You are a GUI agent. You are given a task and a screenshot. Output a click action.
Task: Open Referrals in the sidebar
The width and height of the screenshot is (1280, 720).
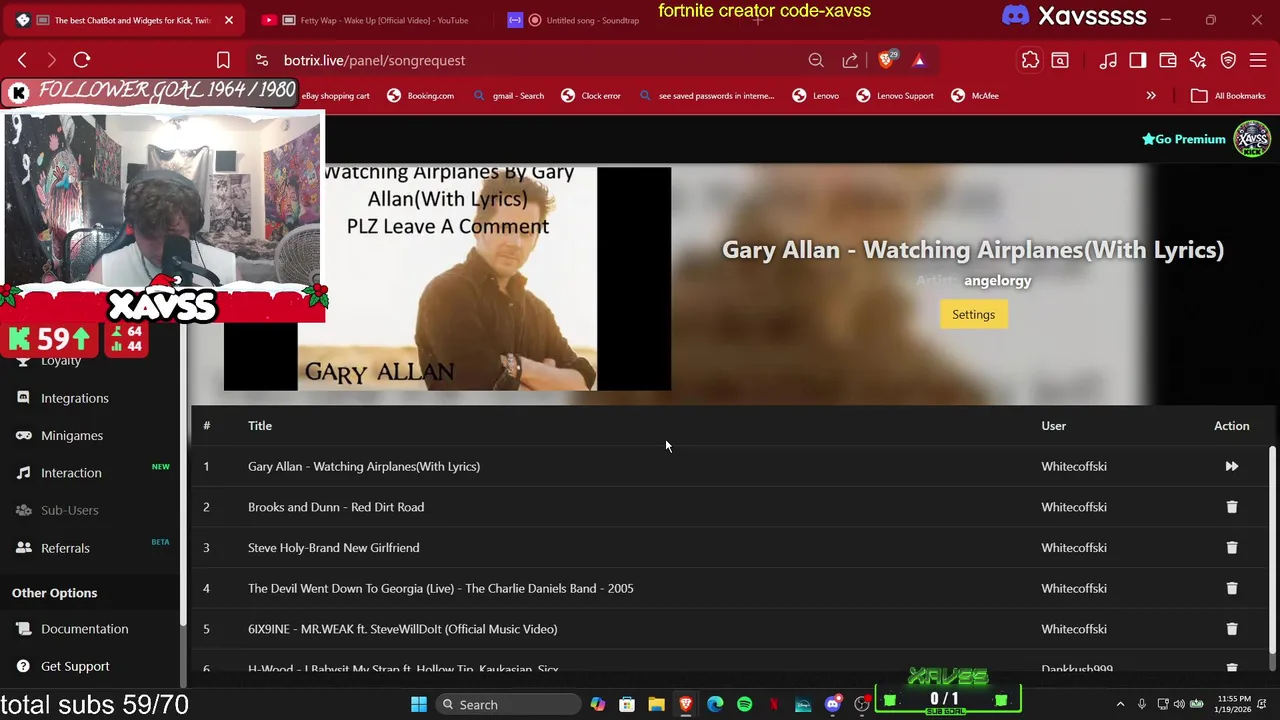point(65,548)
